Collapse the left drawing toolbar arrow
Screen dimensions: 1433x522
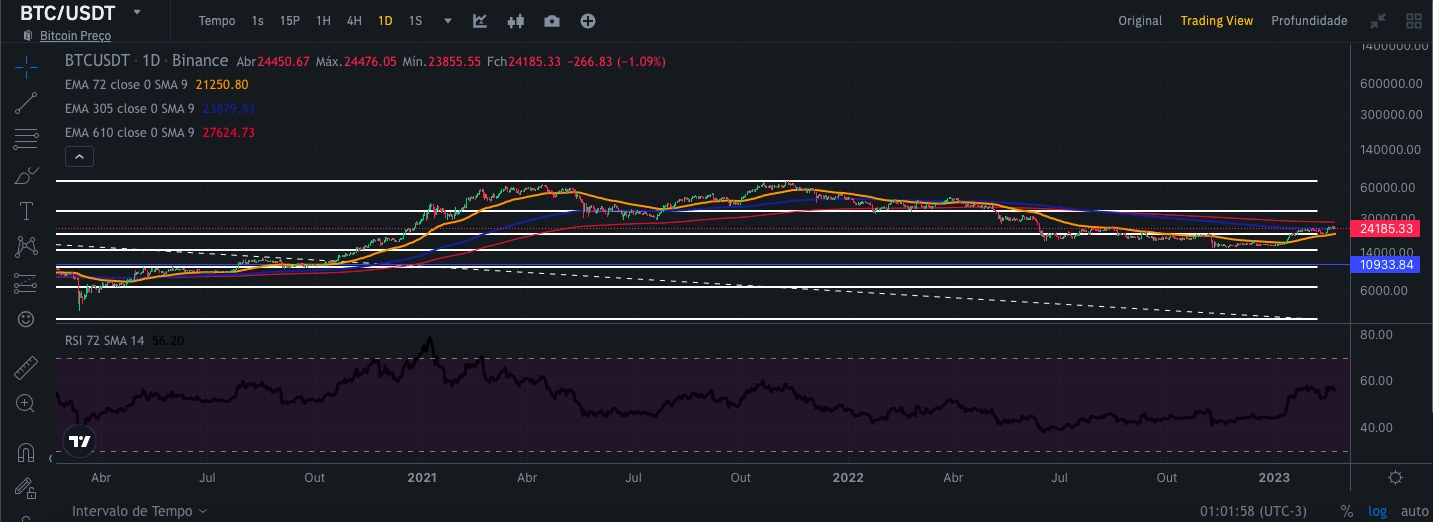(51, 458)
